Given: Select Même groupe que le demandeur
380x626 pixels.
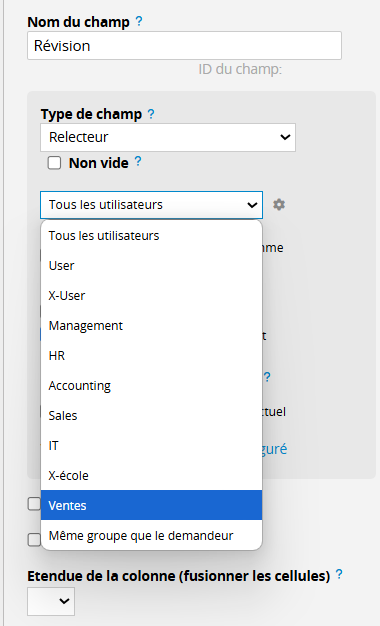Looking at the screenshot, I should coord(151,535).
